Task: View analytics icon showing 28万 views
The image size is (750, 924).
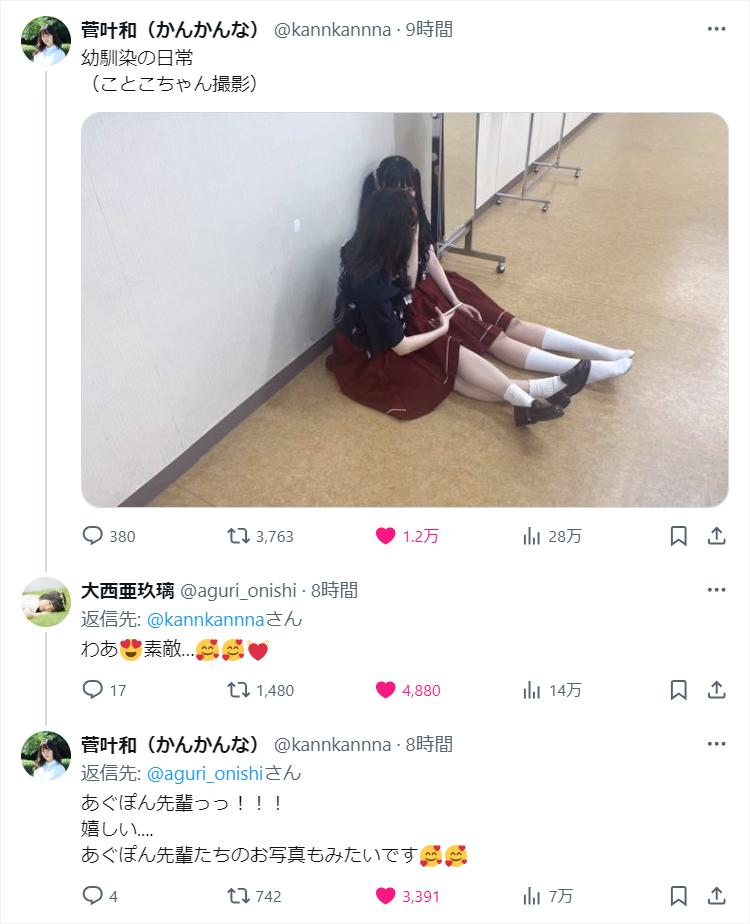Action: pos(531,536)
